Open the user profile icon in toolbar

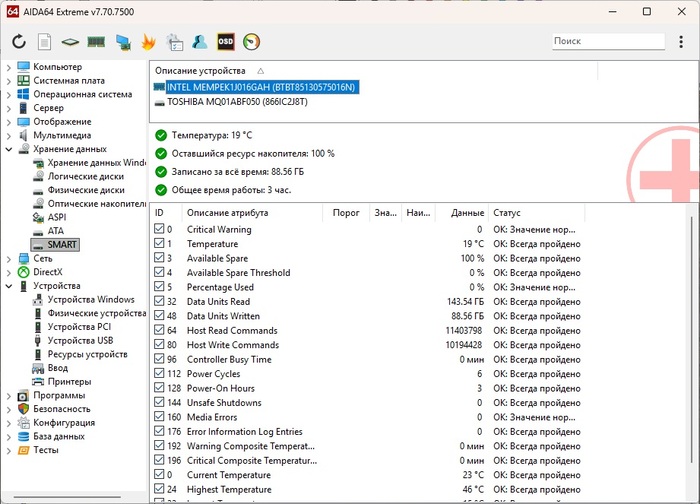tap(200, 42)
